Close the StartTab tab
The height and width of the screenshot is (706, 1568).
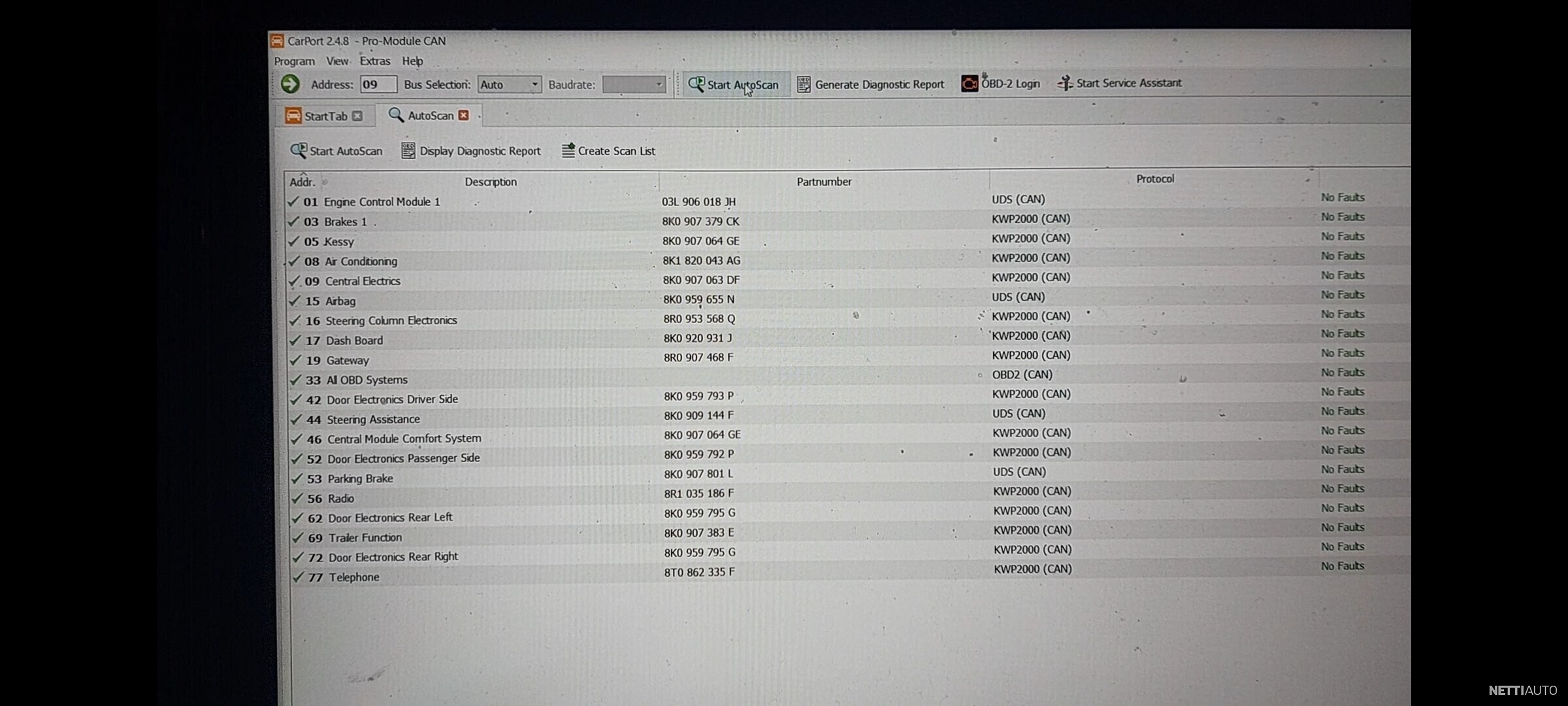357,116
